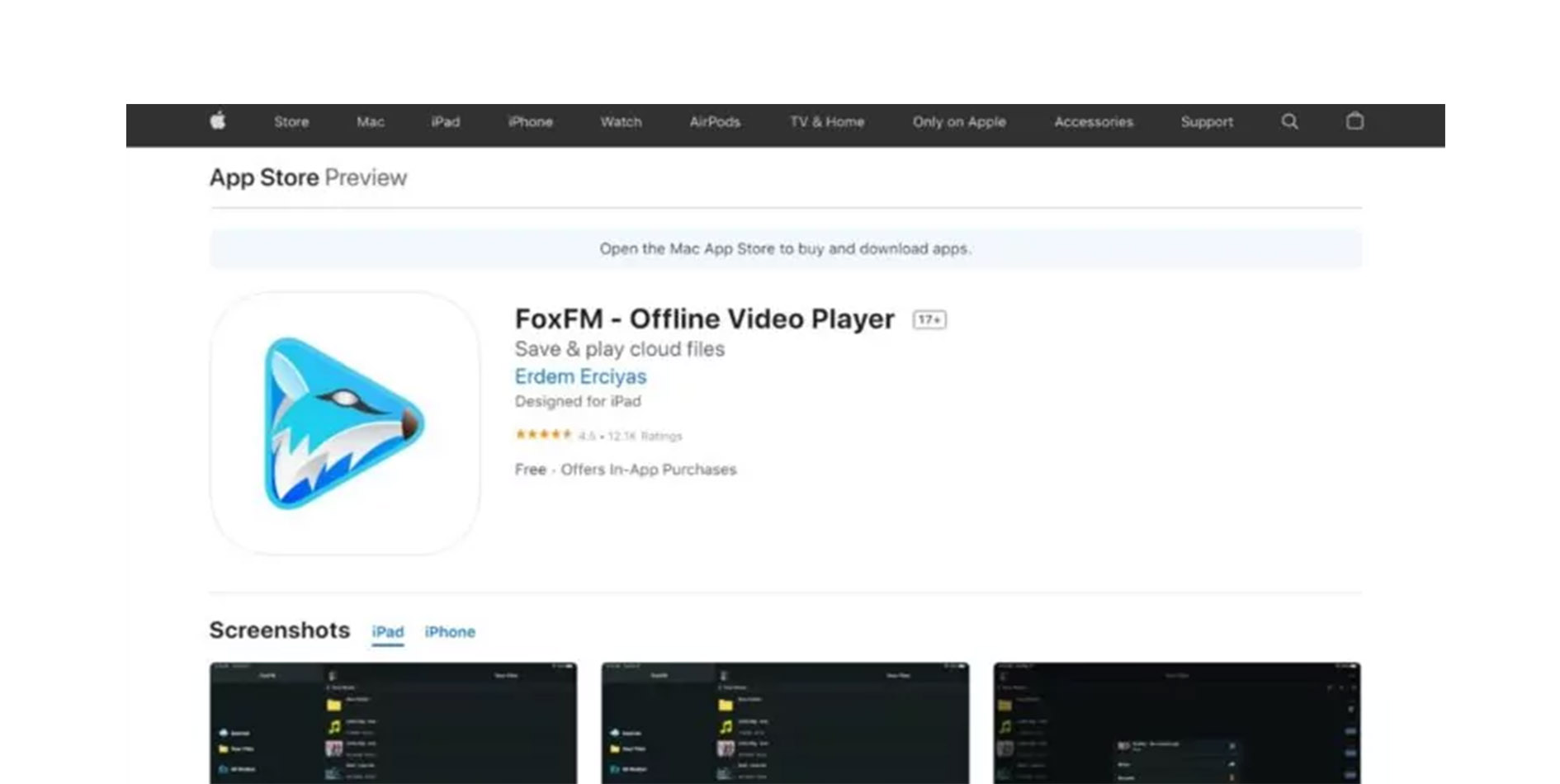Screen dimensions: 1560x784
Task: Click the FoxFM fox app icon
Action: click(345, 423)
